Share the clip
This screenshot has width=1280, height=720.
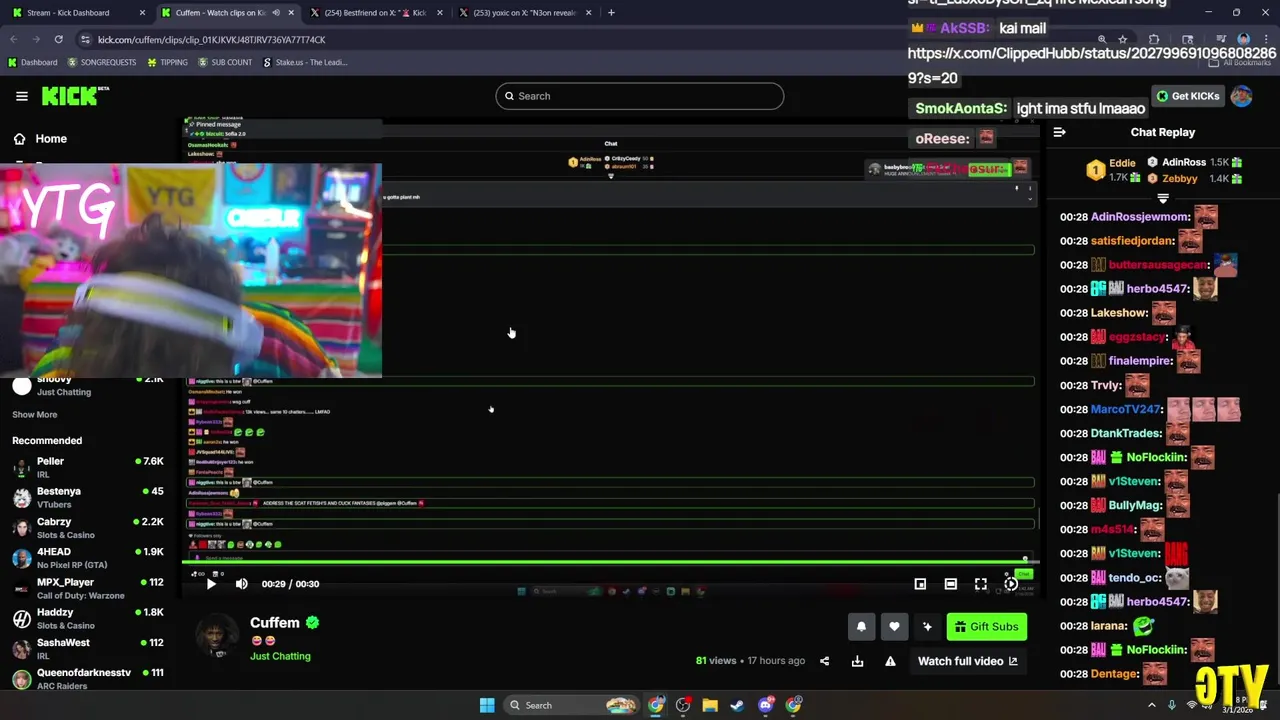click(824, 661)
